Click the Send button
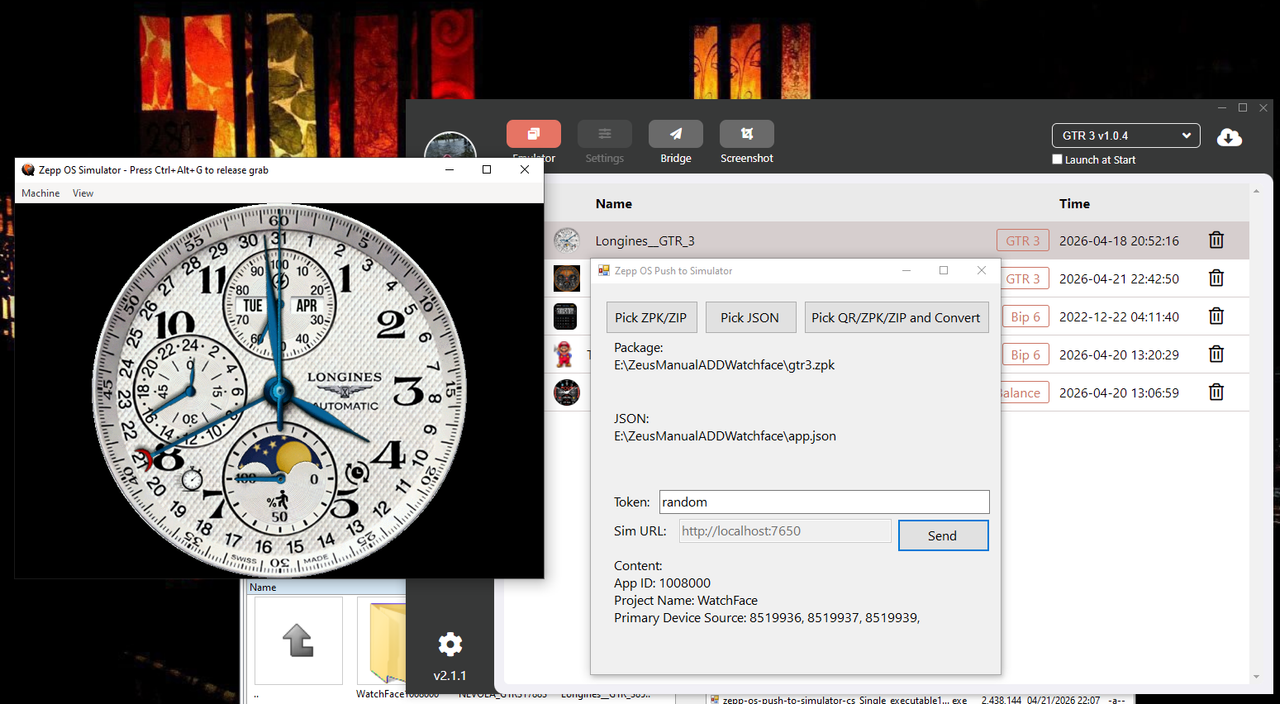Image resolution: width=1280 pixels, height=704 pixels. 943,535
